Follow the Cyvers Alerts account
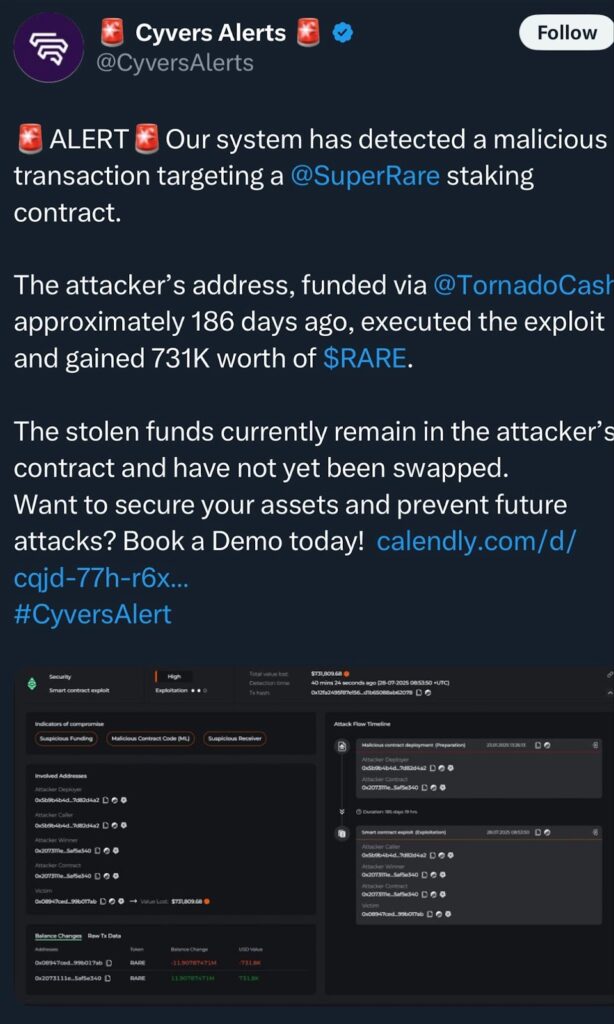The image size is (614, 1024). 566,33
